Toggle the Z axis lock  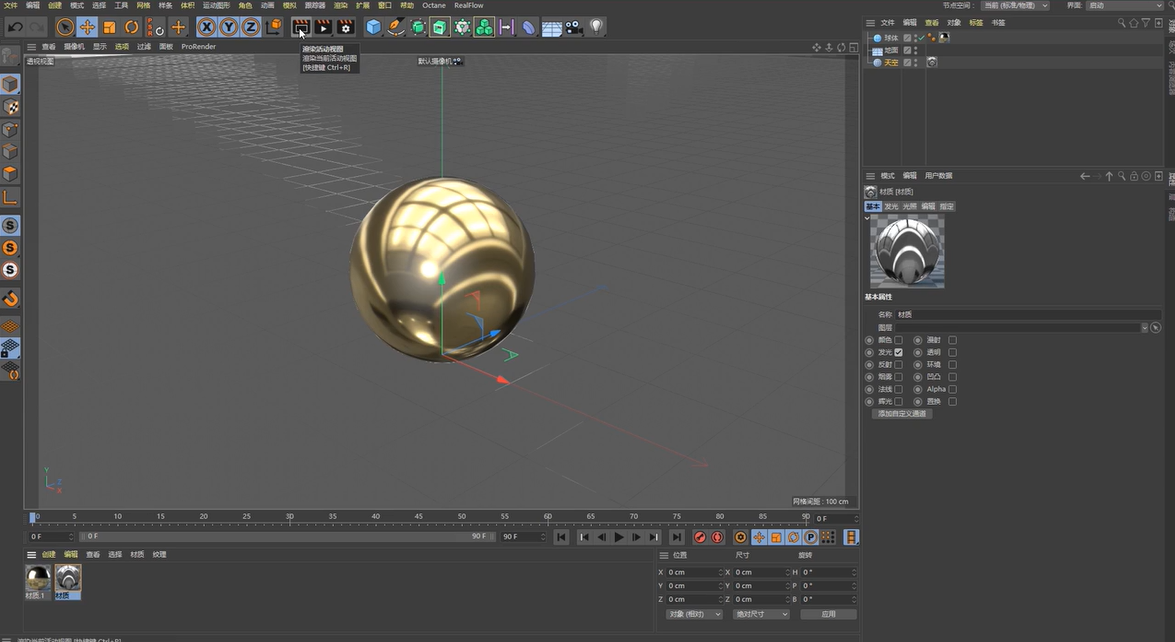(250, 28)
